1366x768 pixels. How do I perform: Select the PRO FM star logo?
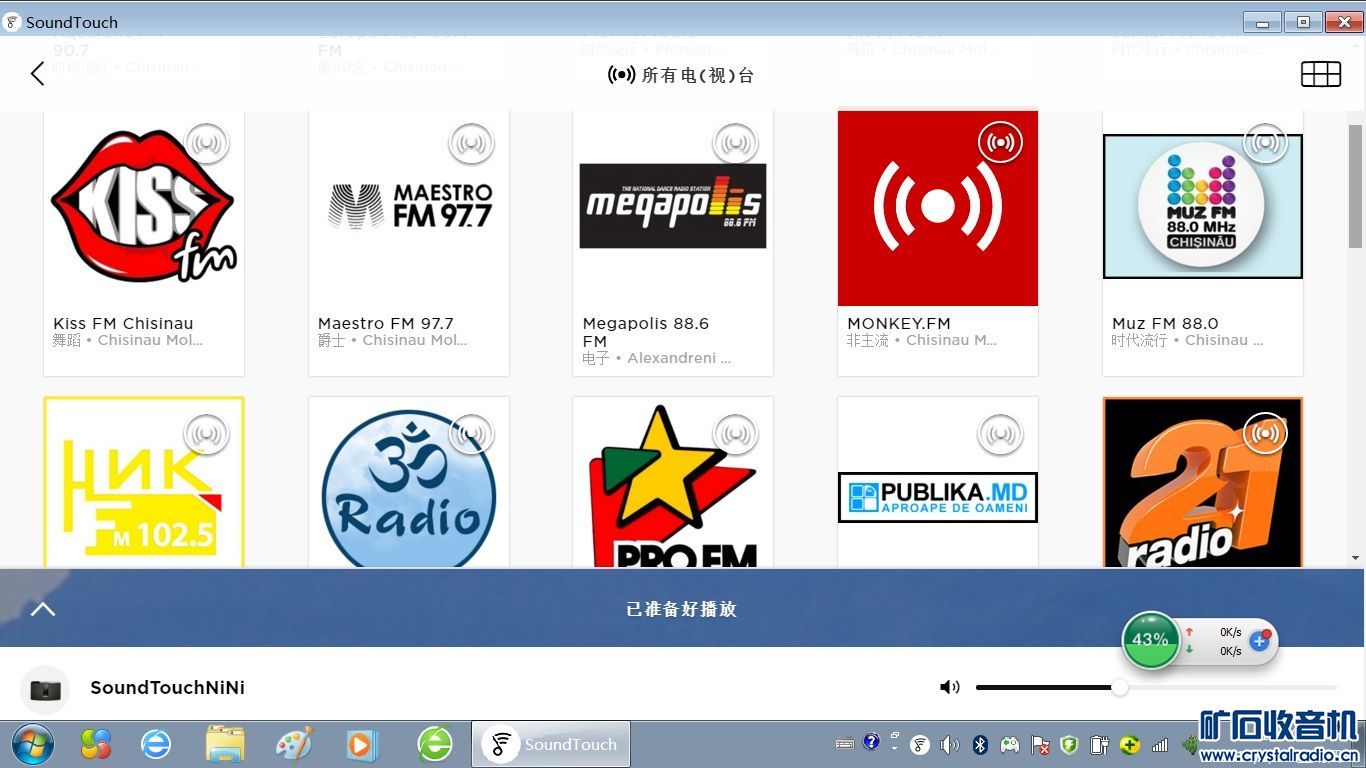point(673,486)
